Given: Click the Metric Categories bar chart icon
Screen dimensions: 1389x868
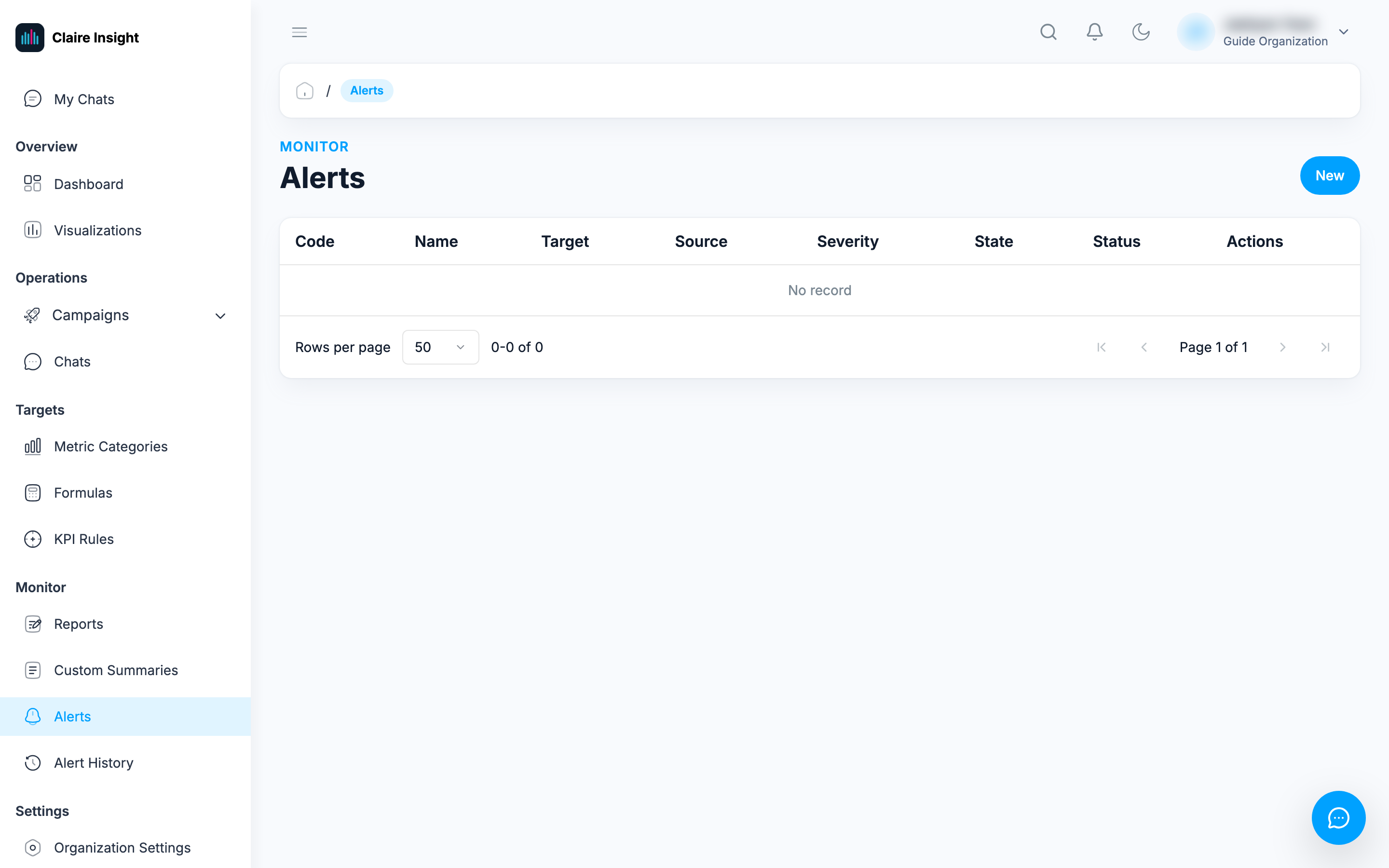Looking at the screenshot, I should pos(33,446).
